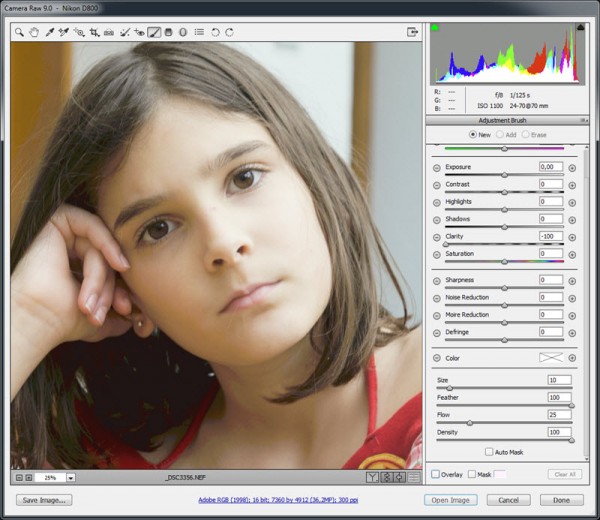This screenshot has height=520, width=600.
Task: Click the Size slider handle
Action: click(450, 388)
